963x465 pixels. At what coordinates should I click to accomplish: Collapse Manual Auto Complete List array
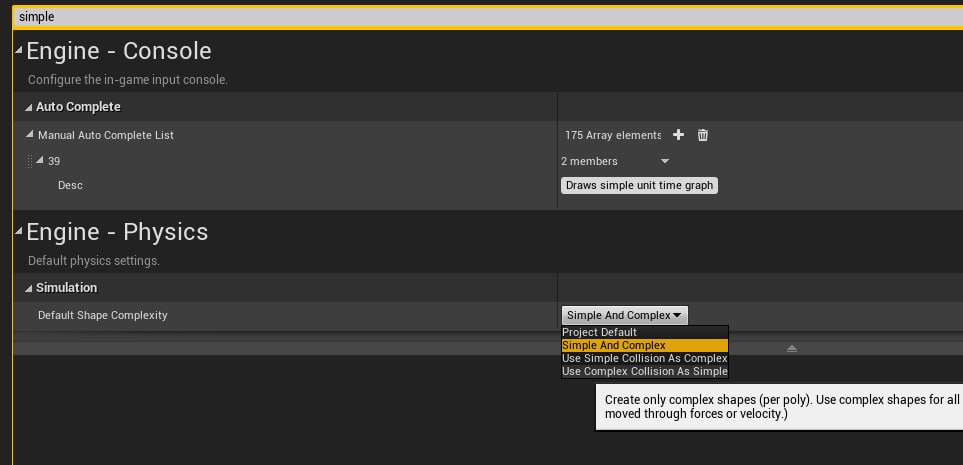30,134
